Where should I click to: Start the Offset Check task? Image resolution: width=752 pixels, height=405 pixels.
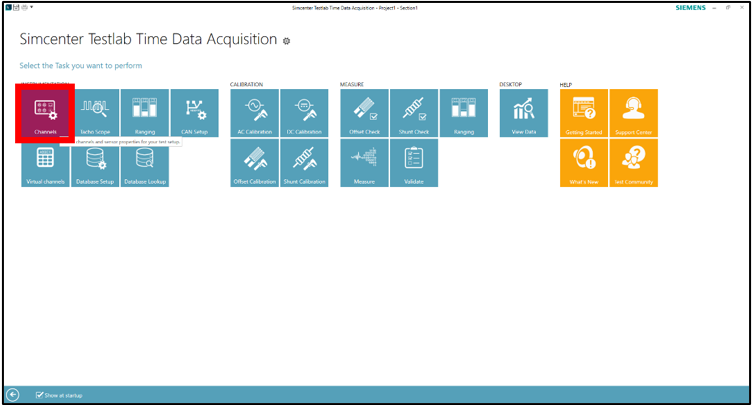364,113
